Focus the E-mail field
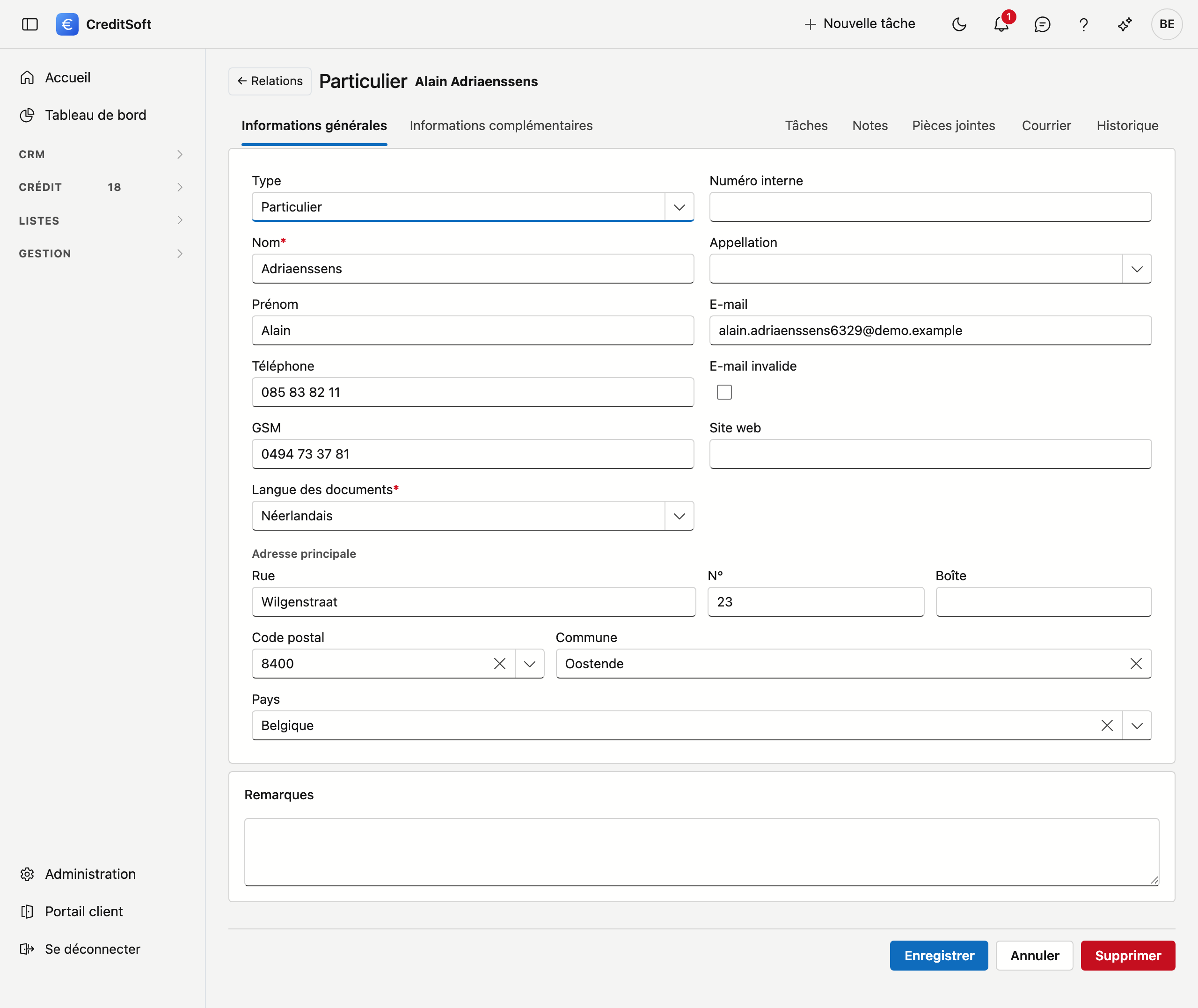 tap(930, 330)
